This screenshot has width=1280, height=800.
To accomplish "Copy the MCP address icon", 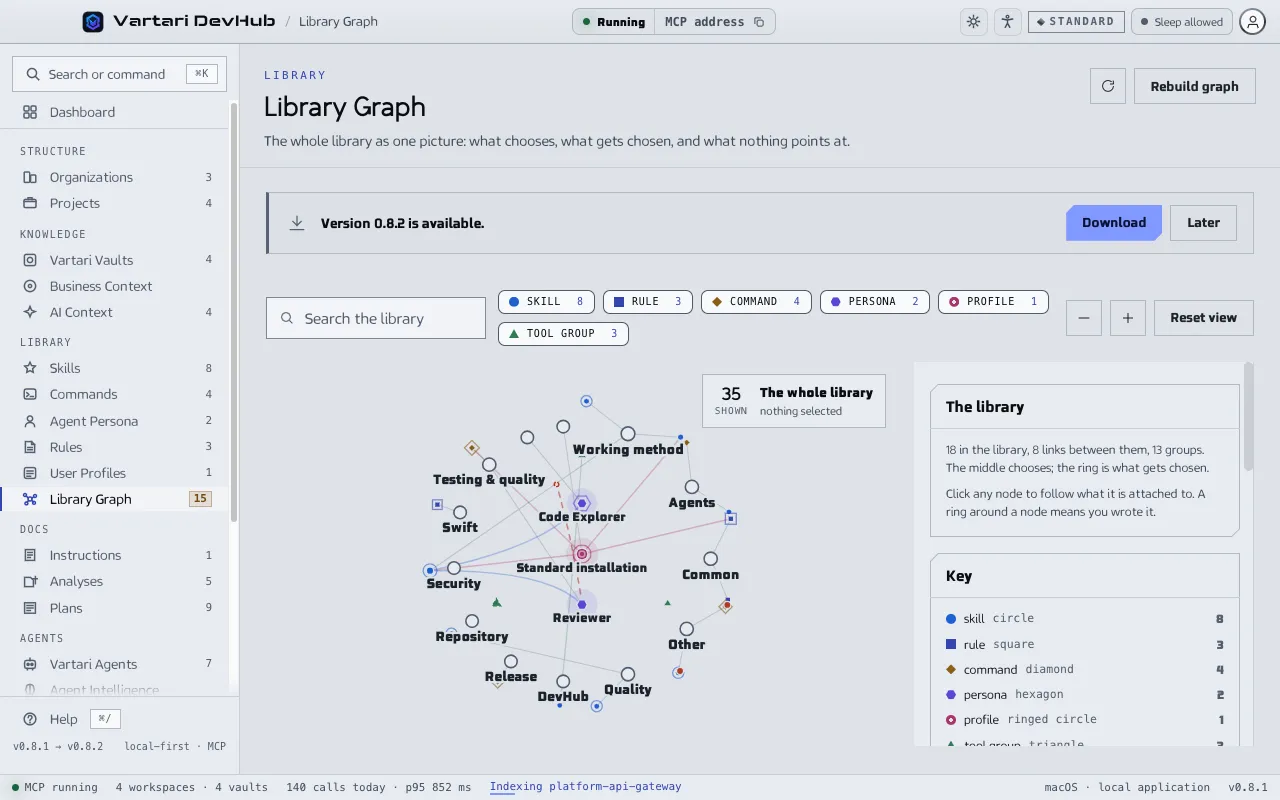I will (759, 22).
